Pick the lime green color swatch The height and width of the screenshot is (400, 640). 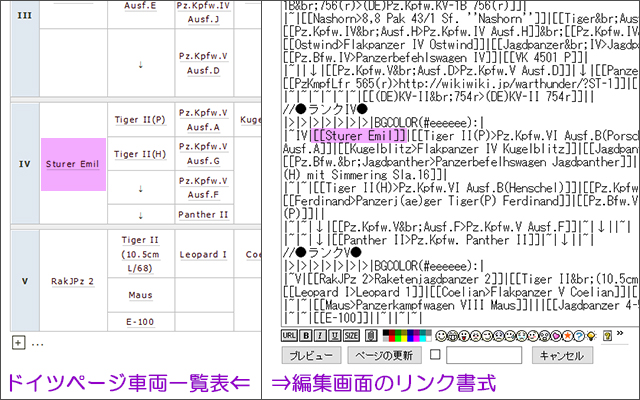click(x=398, y=338)
